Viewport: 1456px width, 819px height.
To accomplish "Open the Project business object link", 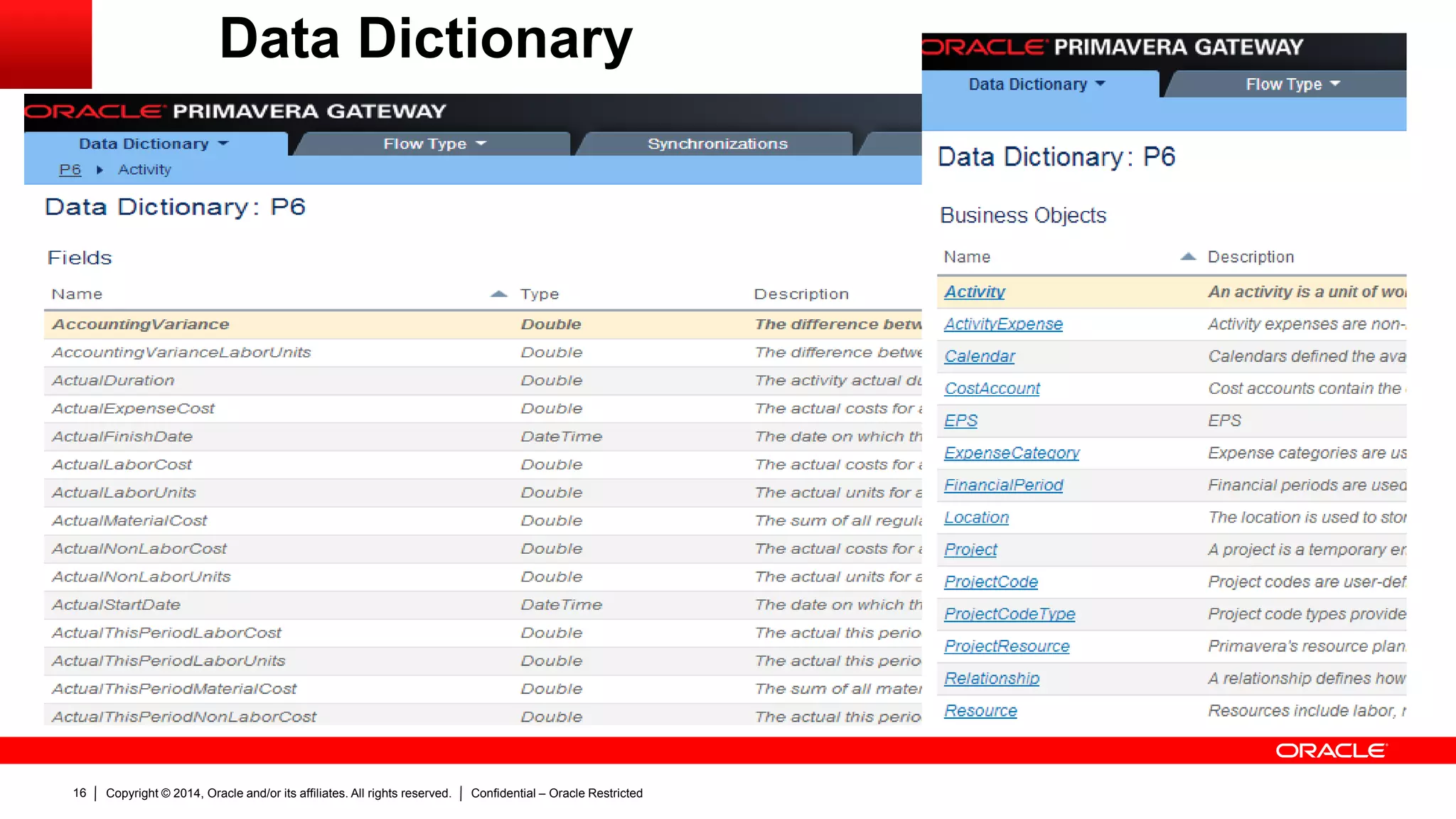I will pos(970,550).
